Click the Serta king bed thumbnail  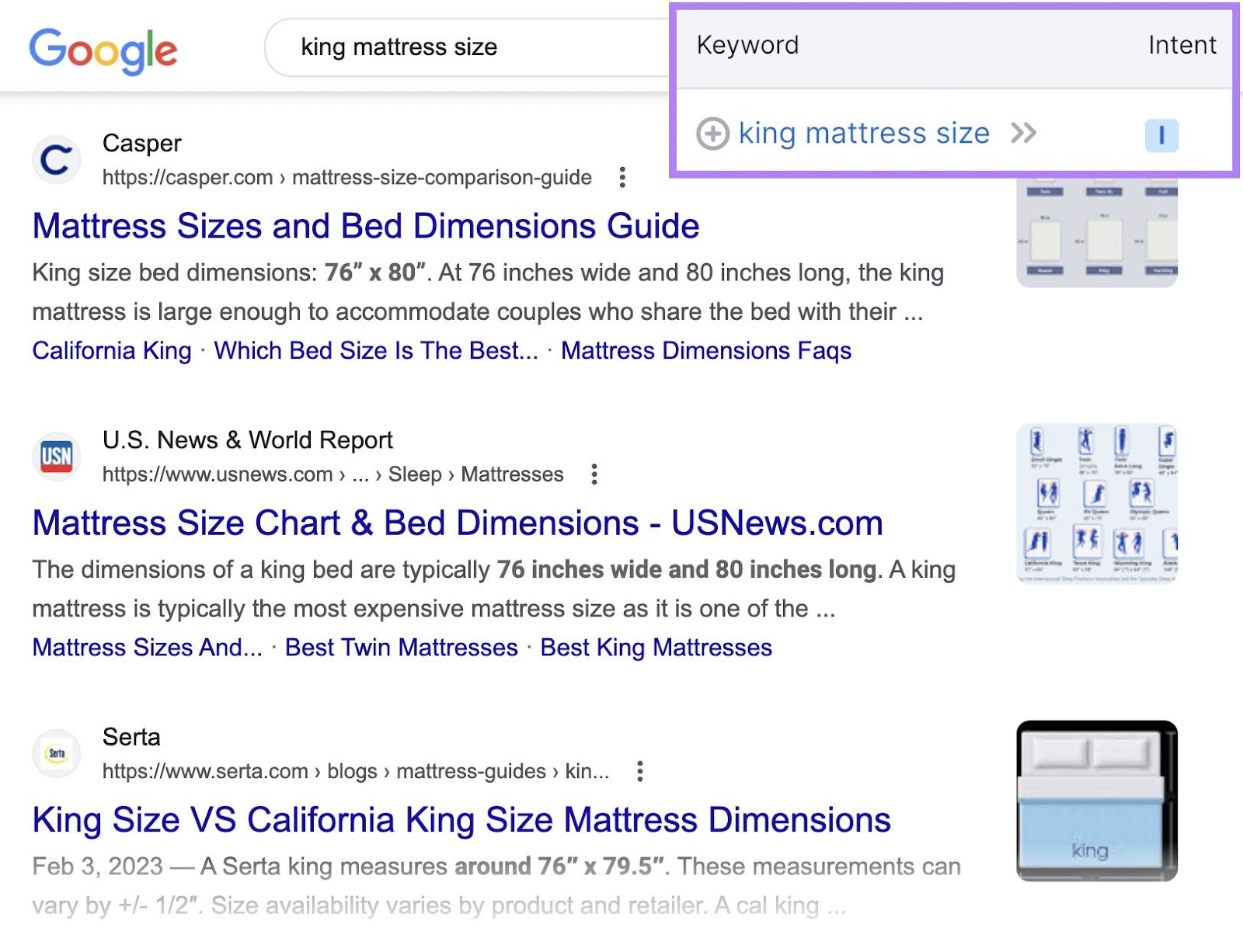[1097, 801]
